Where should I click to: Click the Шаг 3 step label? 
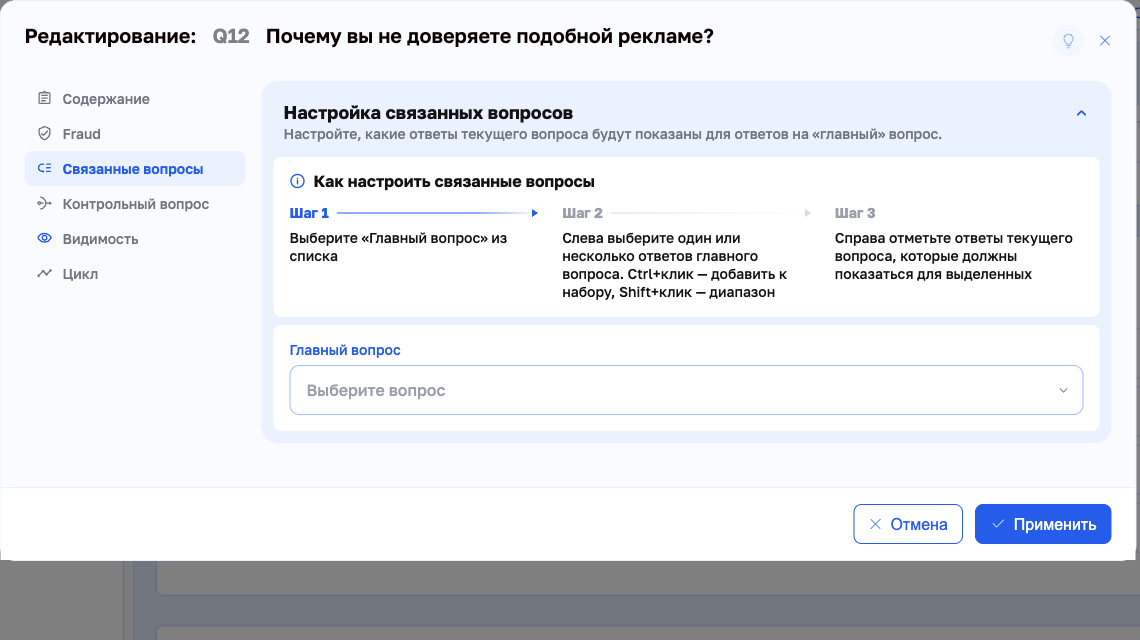855,213
